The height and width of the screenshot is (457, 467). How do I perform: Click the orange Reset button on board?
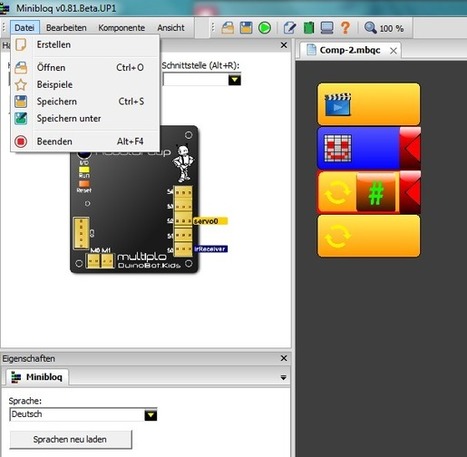click(84, 184)
